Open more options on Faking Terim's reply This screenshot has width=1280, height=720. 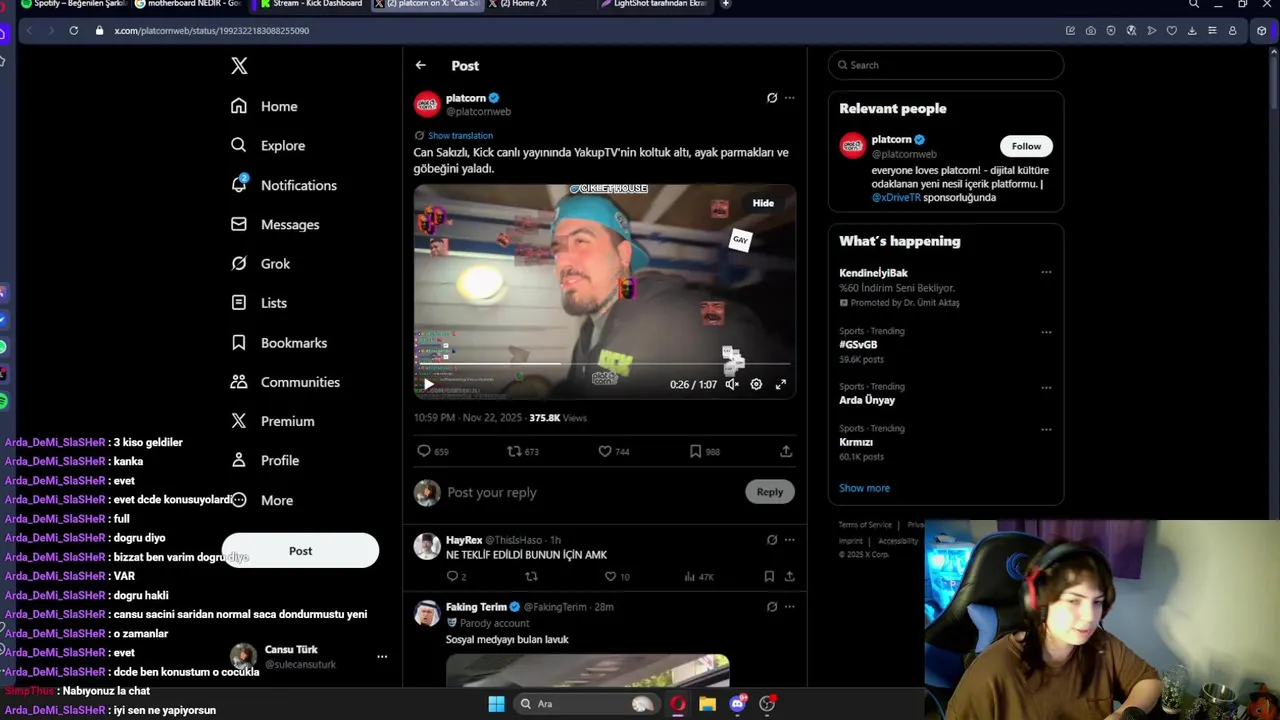[x=789, y=607]
